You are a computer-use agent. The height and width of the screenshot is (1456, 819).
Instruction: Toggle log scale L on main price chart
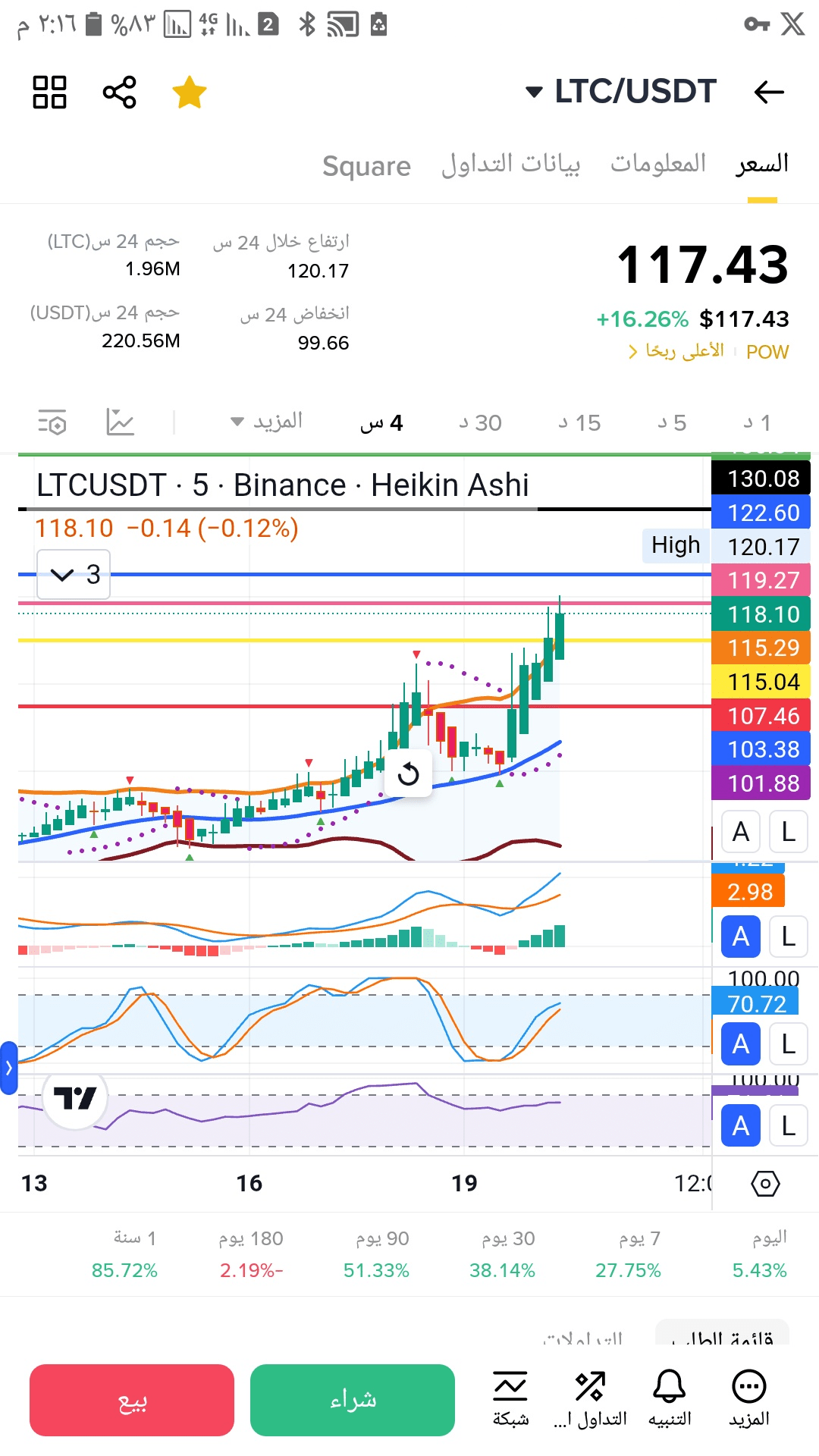pyautogui.click(x=789, y=831)
